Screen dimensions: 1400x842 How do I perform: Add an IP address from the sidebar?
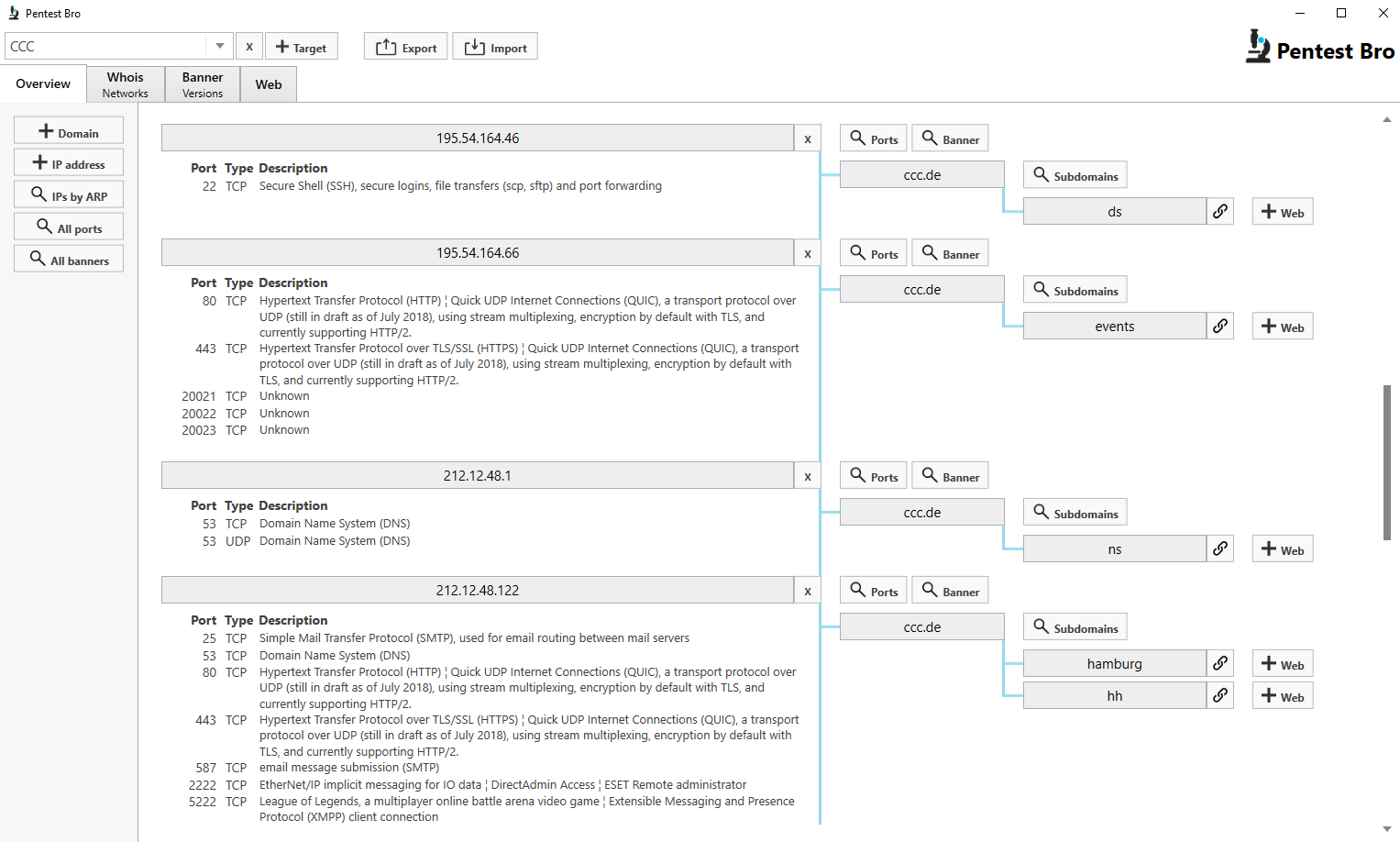tap(69, 163)
